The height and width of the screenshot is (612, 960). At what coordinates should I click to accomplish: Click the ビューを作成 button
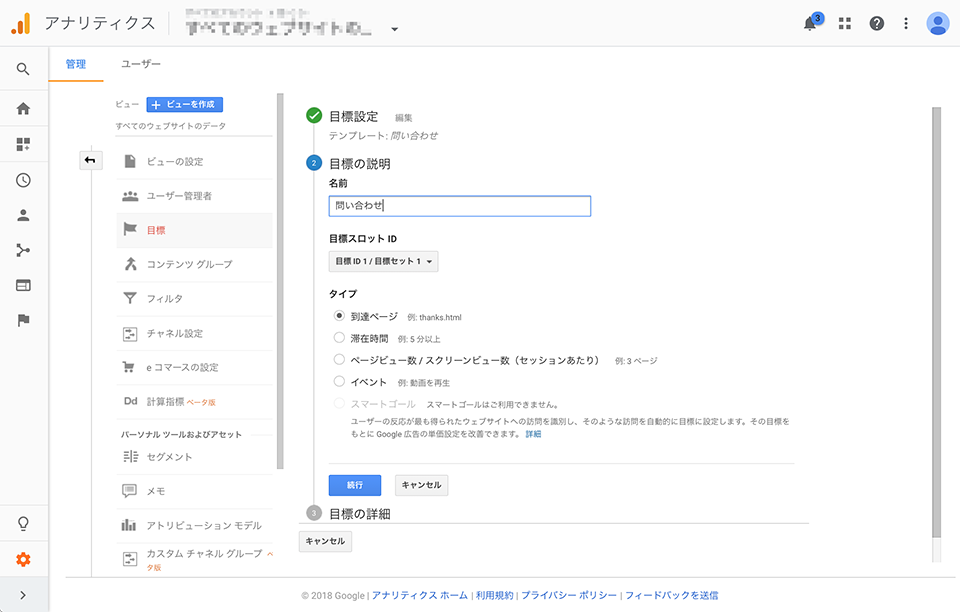185,104
